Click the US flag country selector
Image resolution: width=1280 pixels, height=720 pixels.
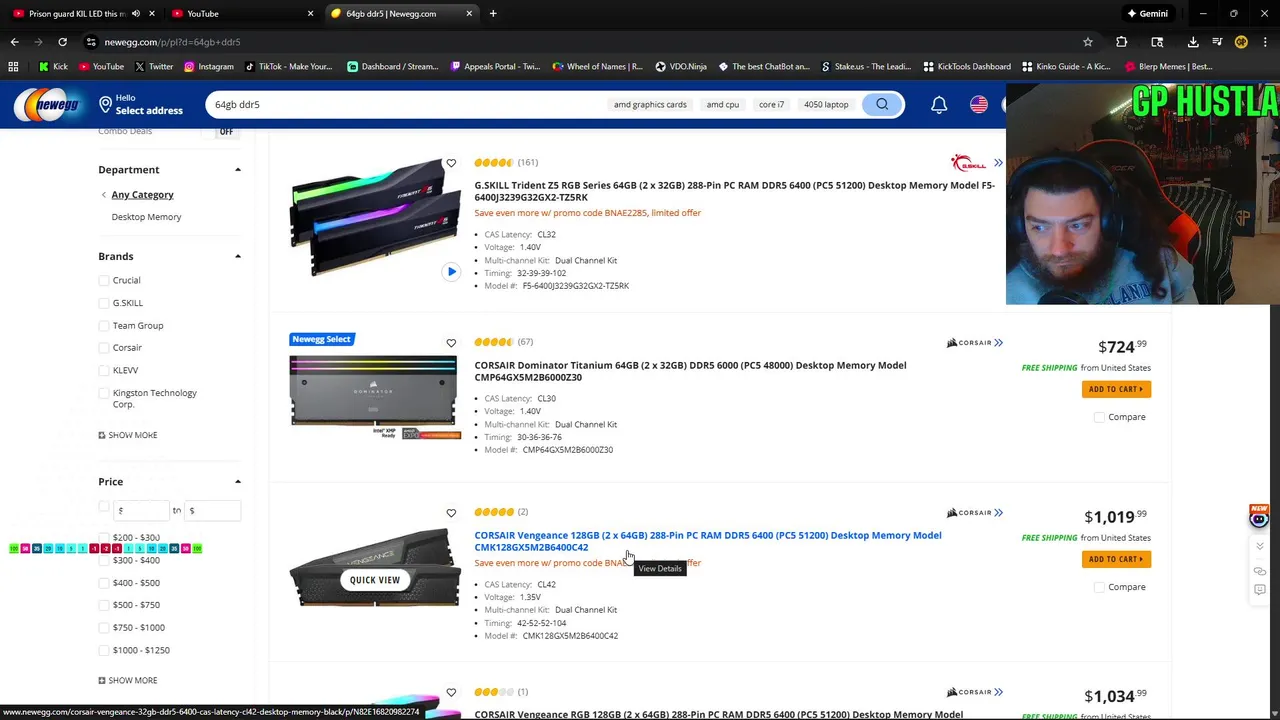coord(979,104)
